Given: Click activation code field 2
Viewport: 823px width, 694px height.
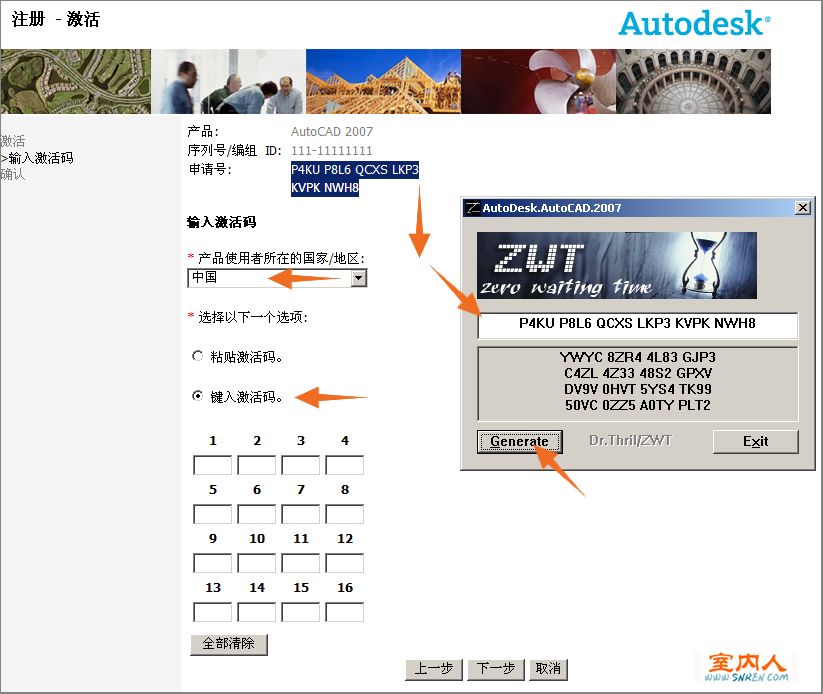Looking at the screenshot, I should (x=257, y=465).
